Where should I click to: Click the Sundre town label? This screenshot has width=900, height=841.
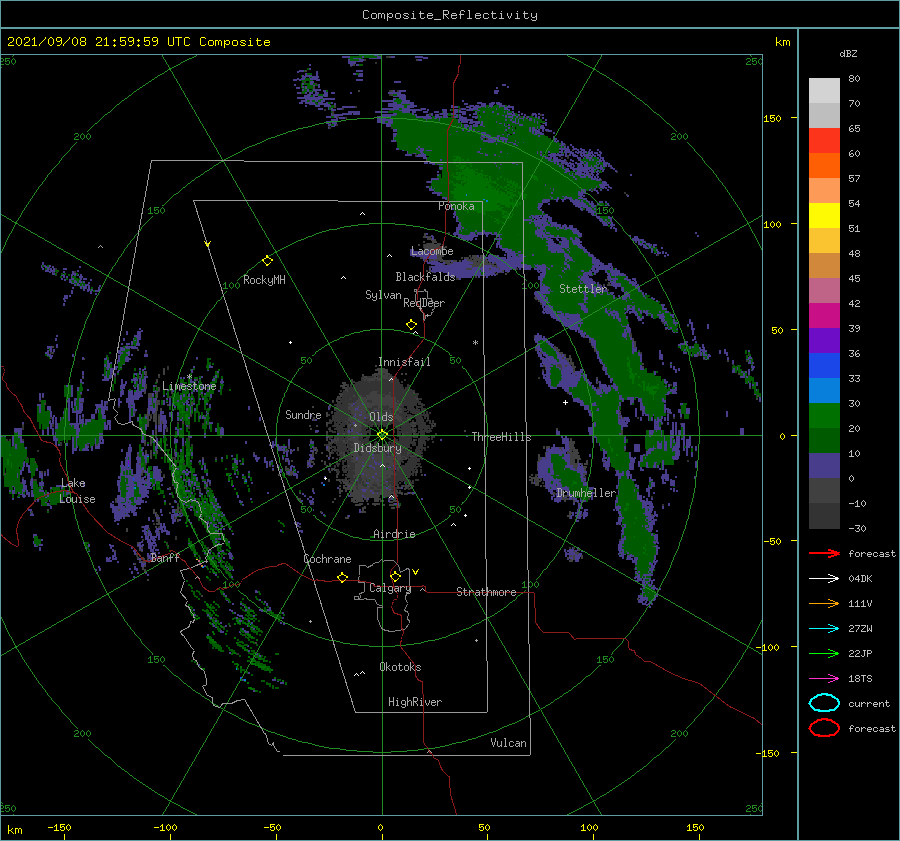303,414
